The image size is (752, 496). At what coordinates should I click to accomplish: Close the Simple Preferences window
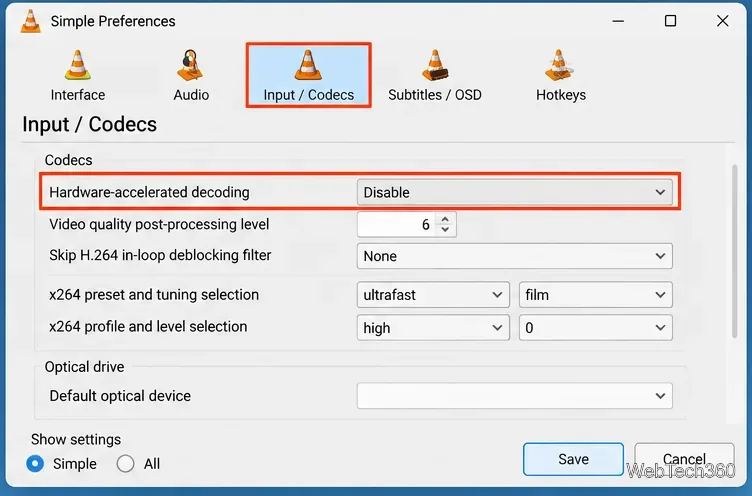pyautogui.click(x=722, y=21)
